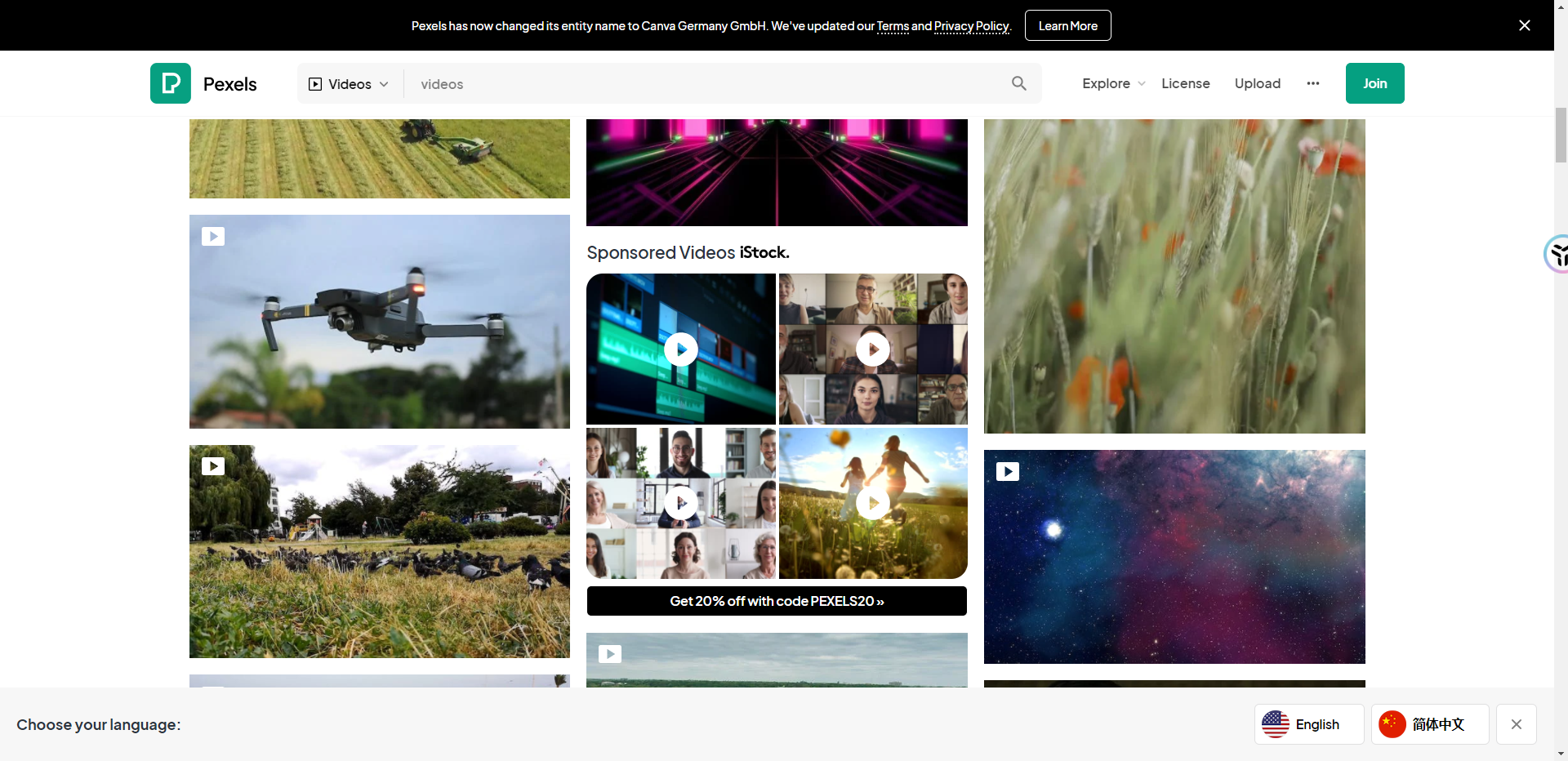Close the top announcement banner
This screenshot has width=1568, height=761.
point(1524,25)
